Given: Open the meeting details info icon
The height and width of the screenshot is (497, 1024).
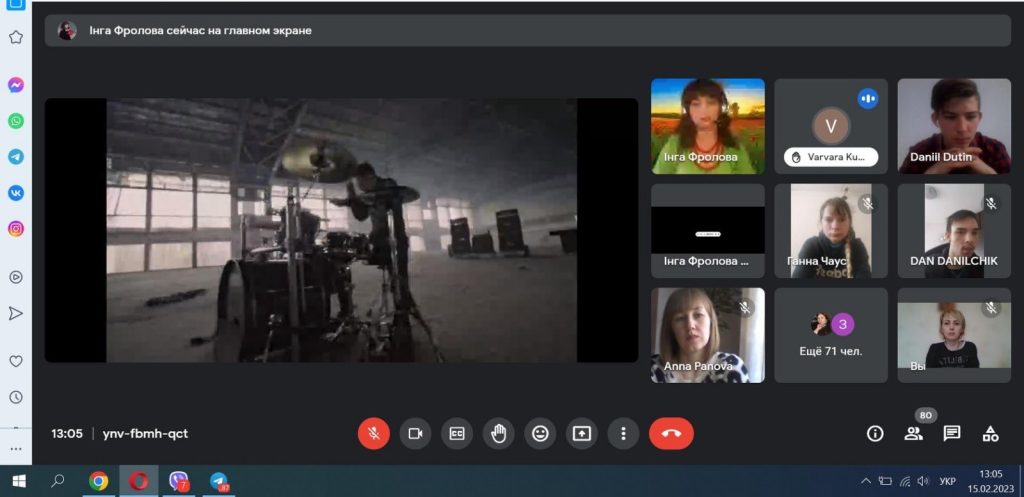Looking at the screenshot, I should [x=875, y=433].
